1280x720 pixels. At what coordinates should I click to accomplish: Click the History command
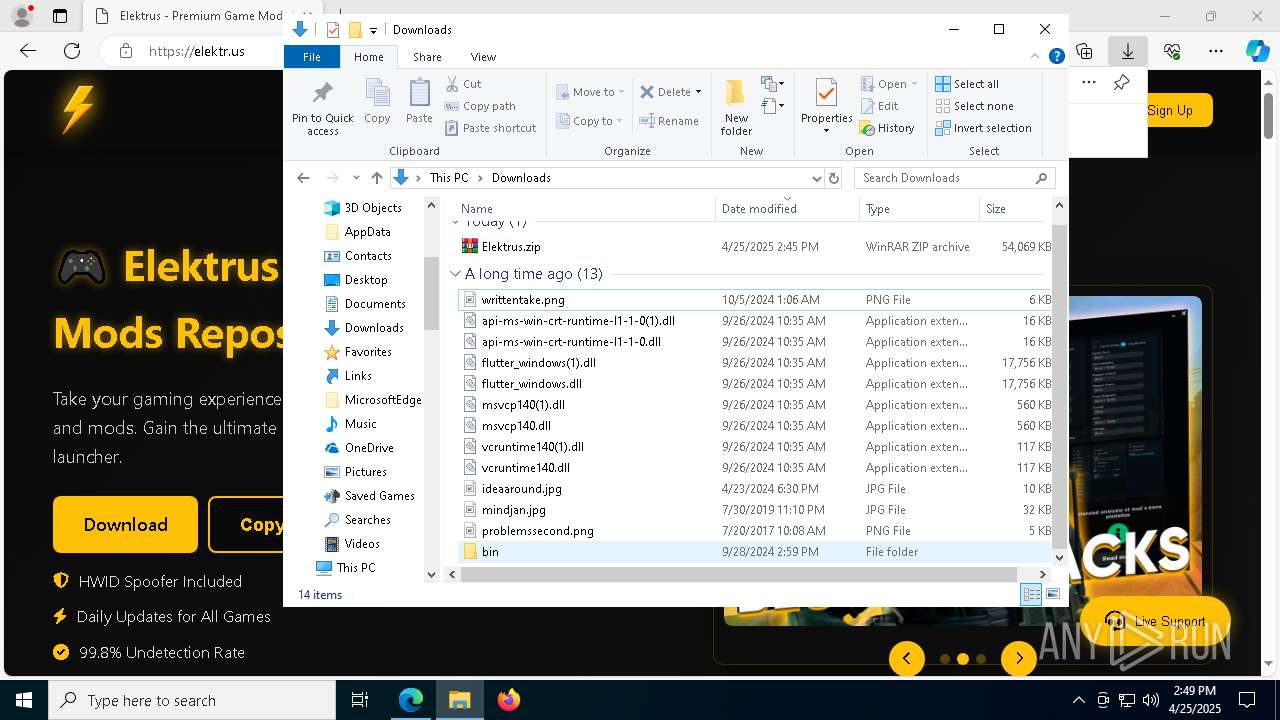pyautogui.click(x=888, y=128)
